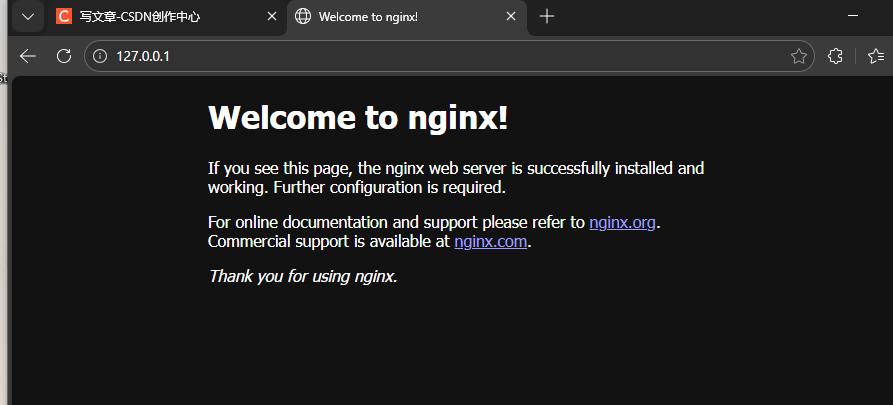The image size is (893, 405).
Task: Click the Welcome to nginx! heading
Action: coord(358,117)
